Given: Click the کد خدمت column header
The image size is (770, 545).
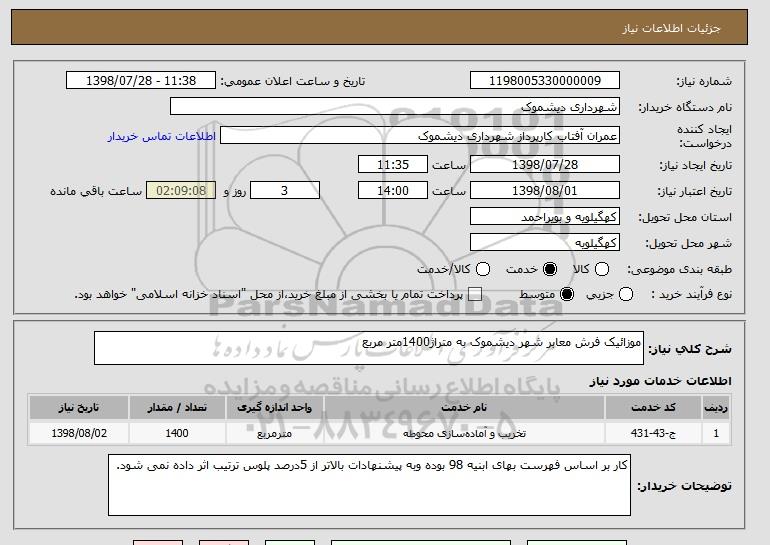Looking at the screenshot, I should [653, 408].
